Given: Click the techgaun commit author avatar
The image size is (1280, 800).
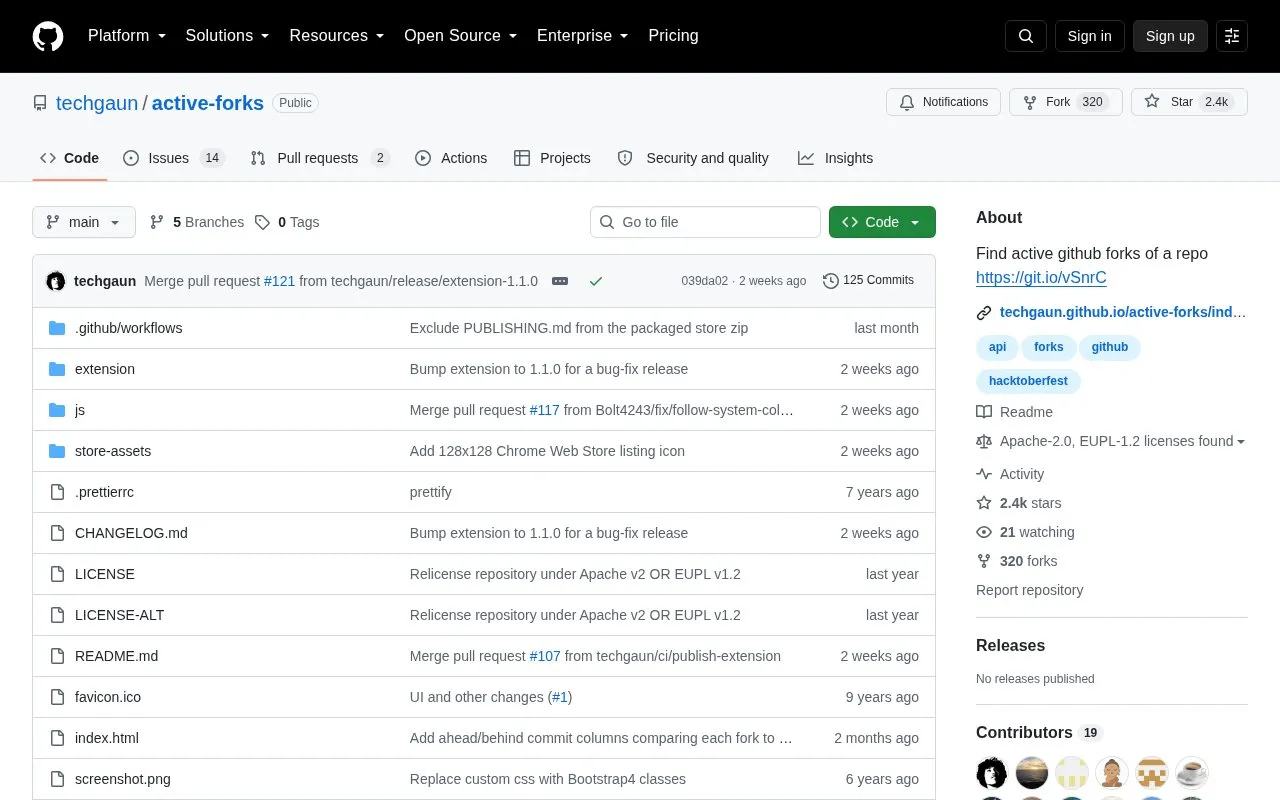Looking at the screenshot, I should [x=56, y=281].
